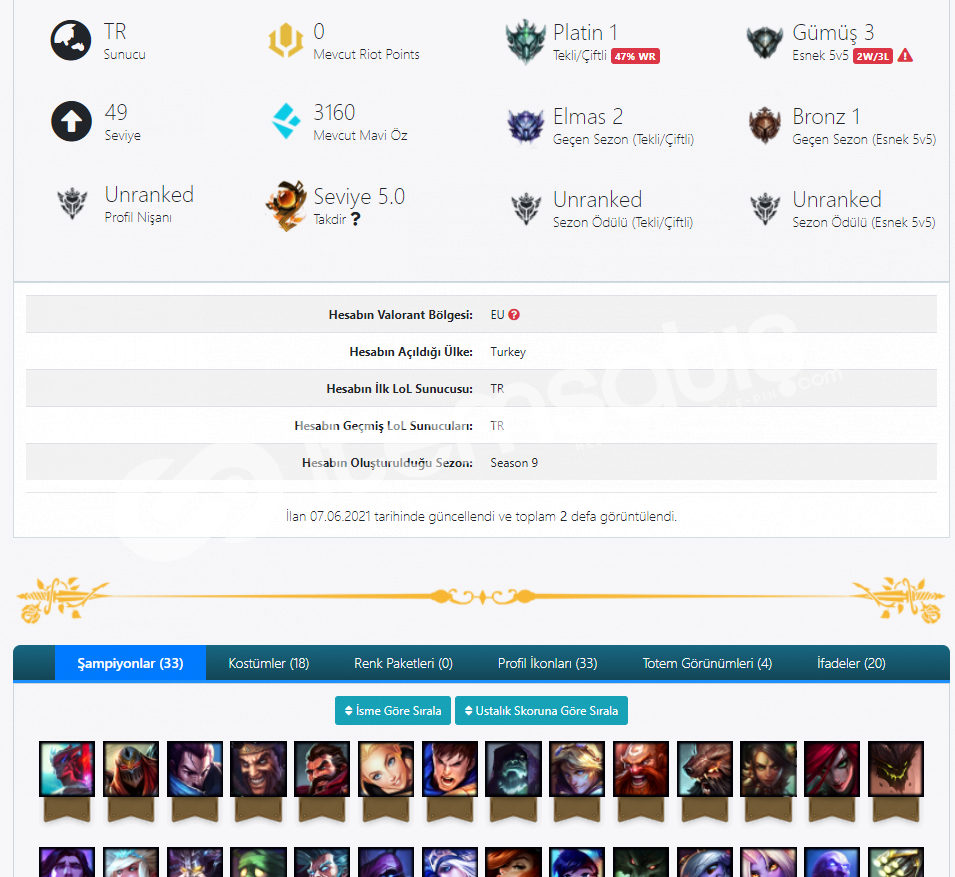This screenshot has width=955, height=877.
Task: Click the Gümüş 3 rank emblem
Action: pos(764,42)
